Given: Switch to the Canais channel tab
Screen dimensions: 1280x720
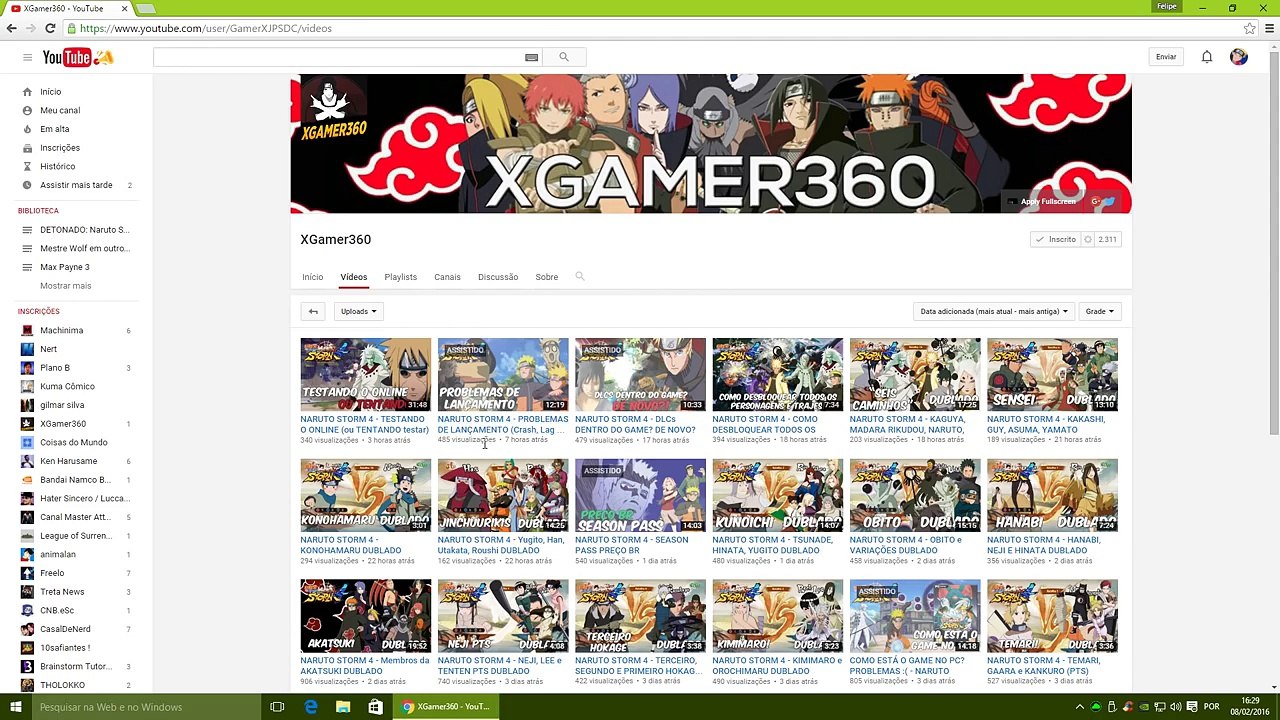Looking at the screenshot, I should tap(447, 277).
